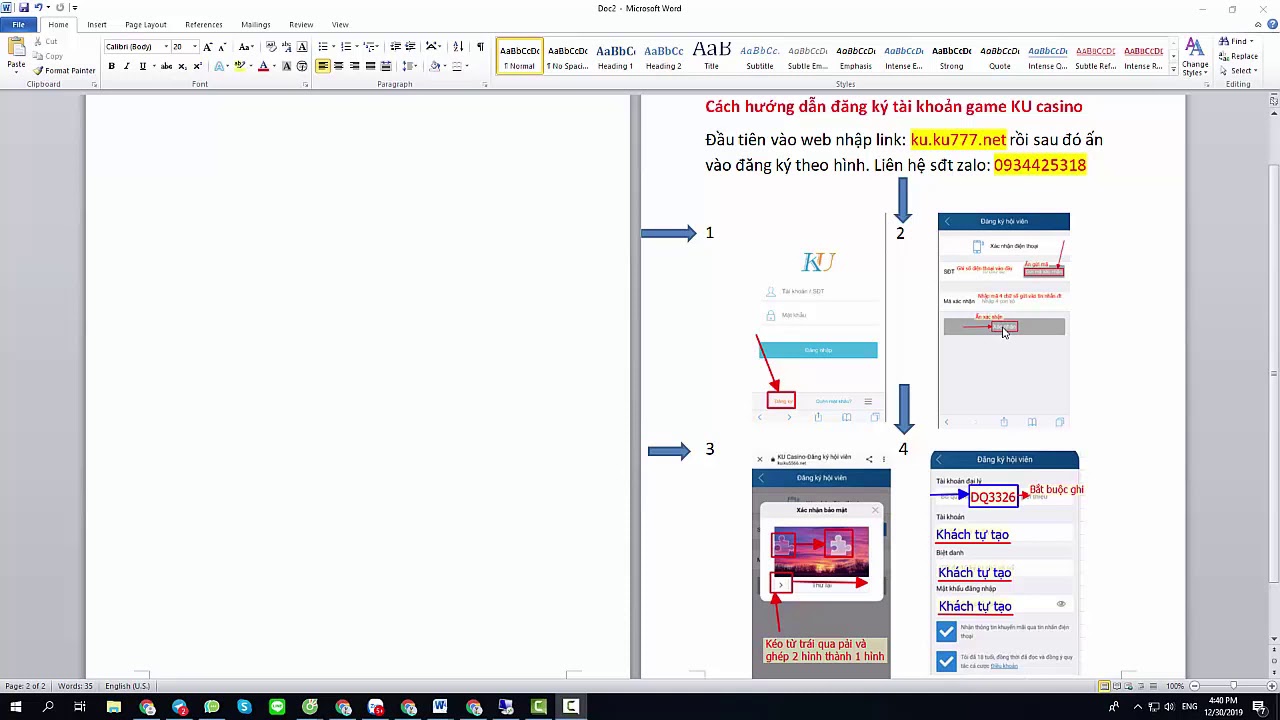The height and width of the screenshot is (720, 1280).
Task: Switch to the View tab
Action: pos(340,24)
